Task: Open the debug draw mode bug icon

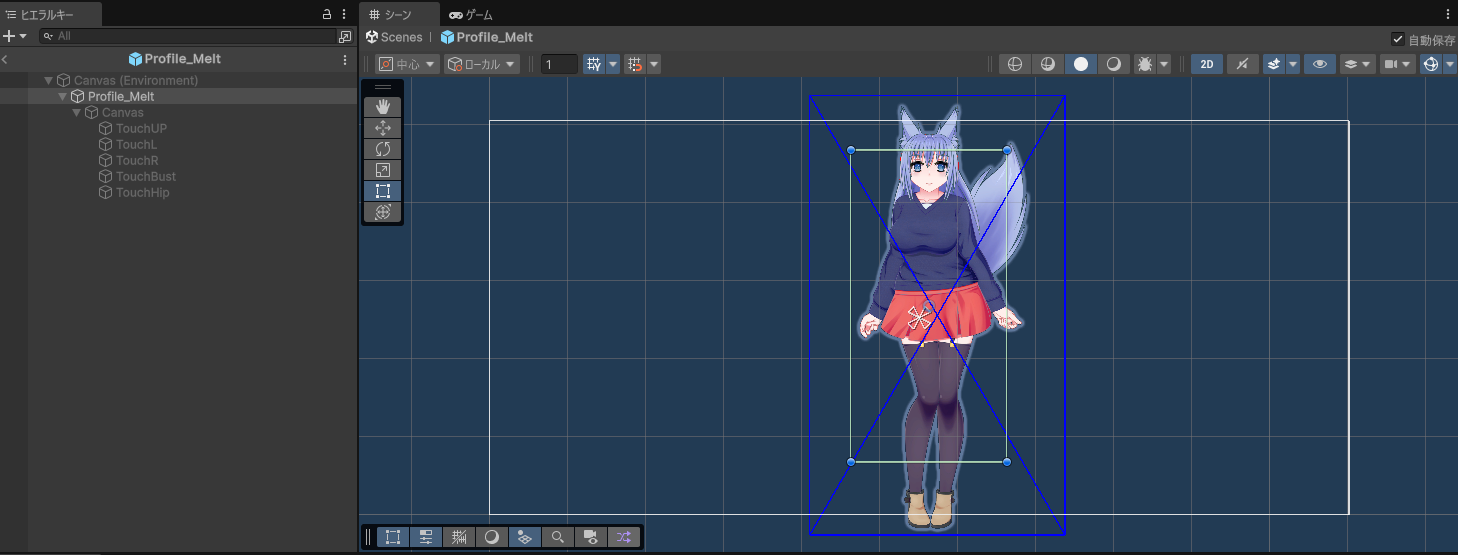Action: (x=1145, y=64)
